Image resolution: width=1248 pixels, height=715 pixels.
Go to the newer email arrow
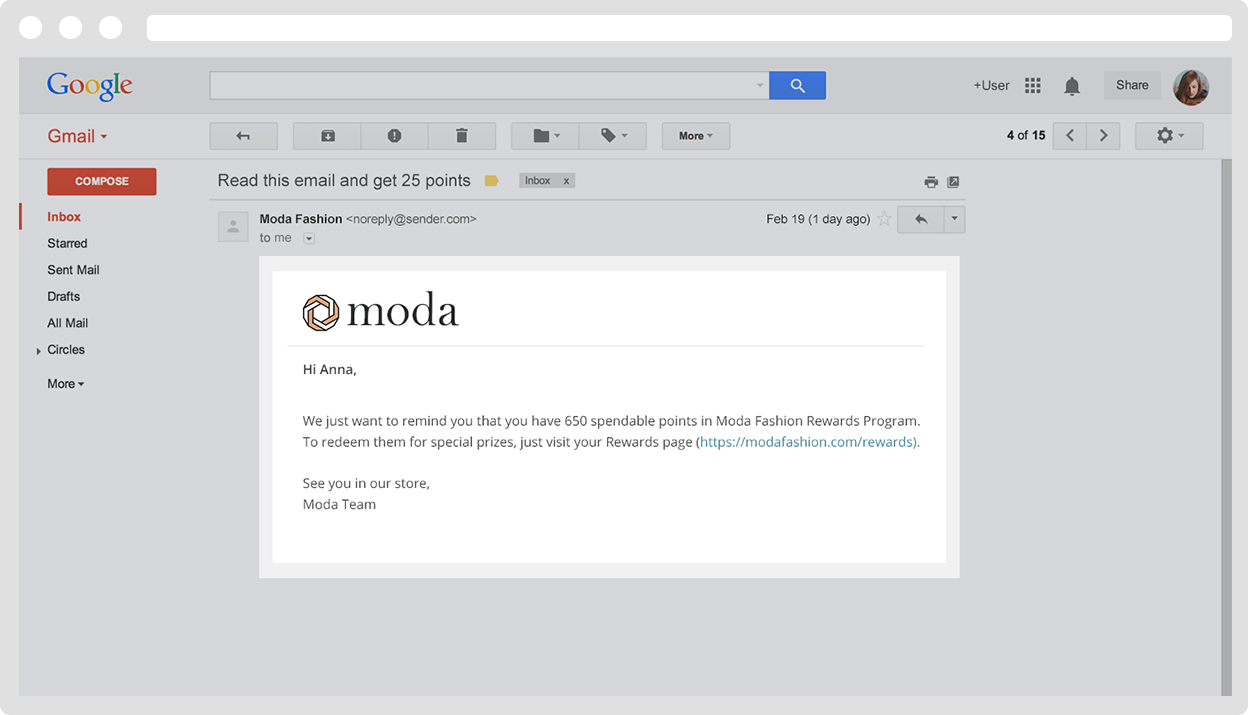click(x=1070, y=136)
